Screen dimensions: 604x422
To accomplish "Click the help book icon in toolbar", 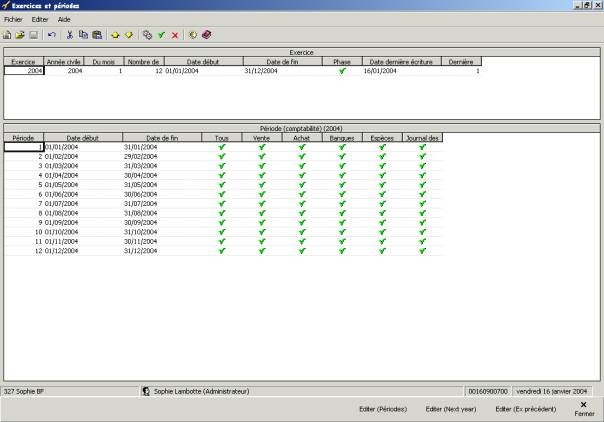I will [206, 35].
